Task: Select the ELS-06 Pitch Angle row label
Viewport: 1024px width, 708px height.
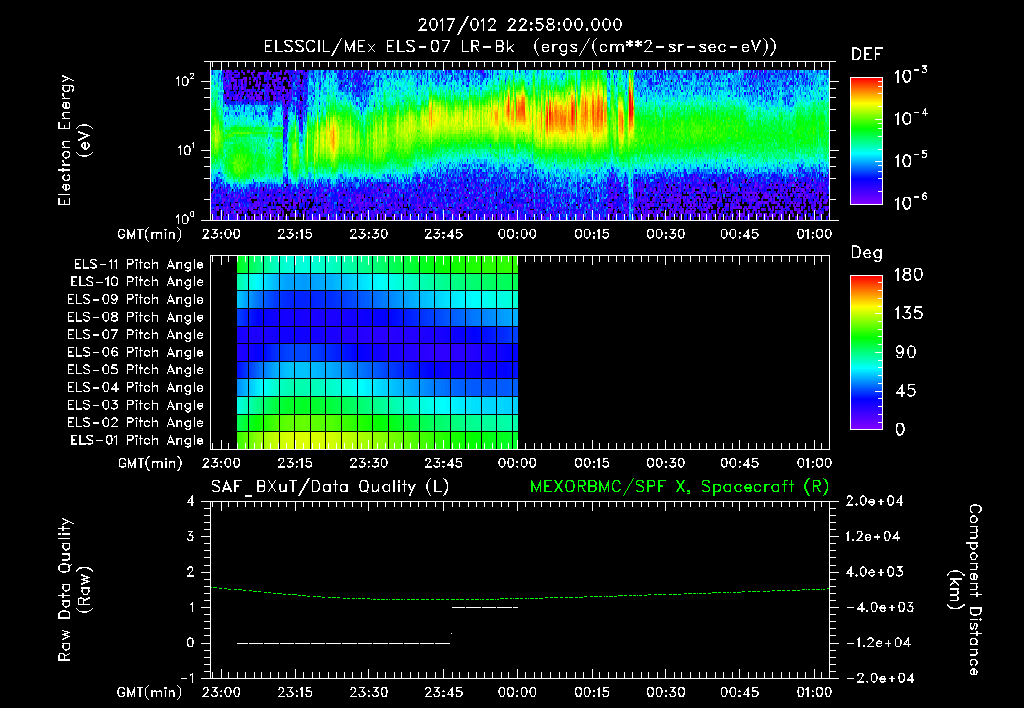Action: point(135,353)
